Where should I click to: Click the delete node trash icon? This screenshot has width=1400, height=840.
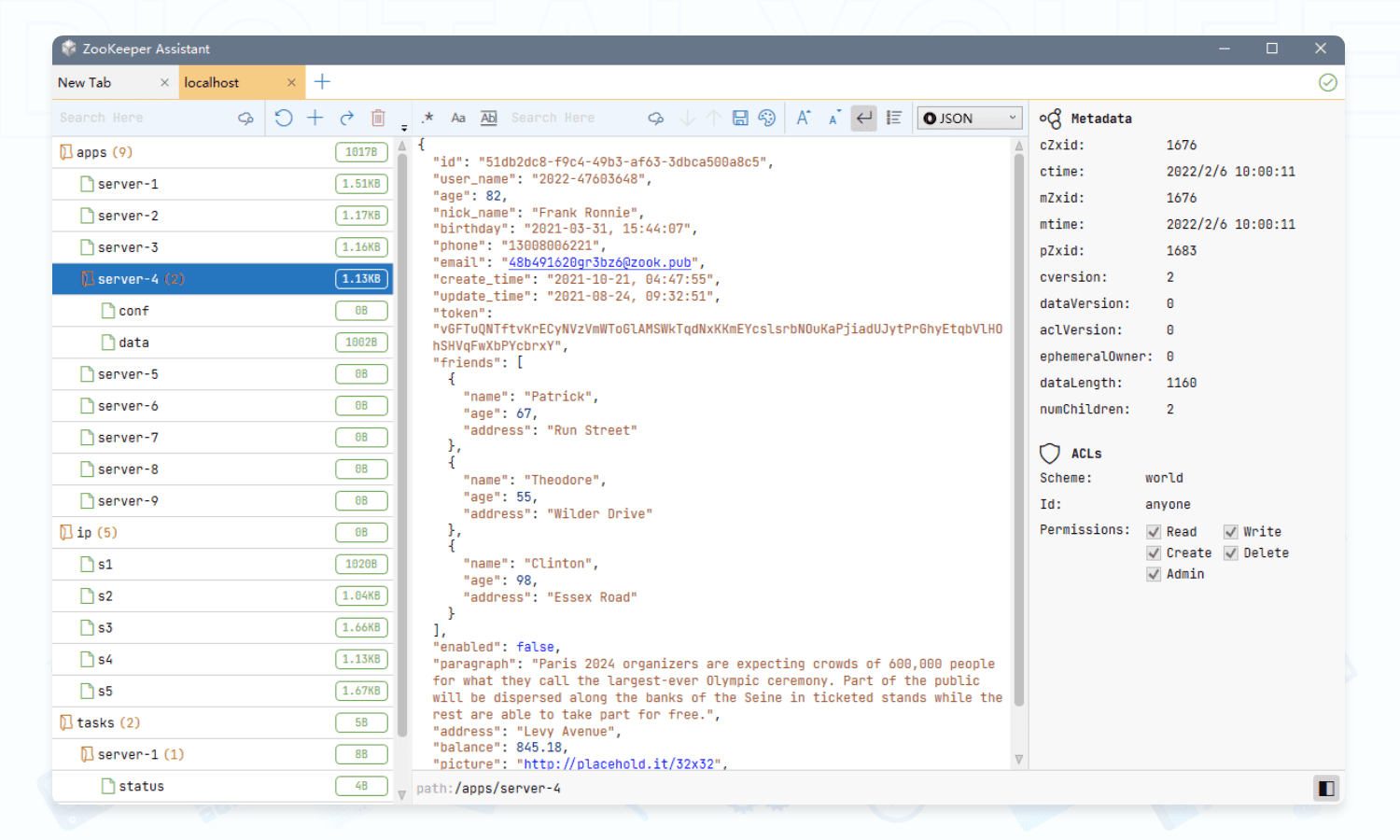click(378, 118)
